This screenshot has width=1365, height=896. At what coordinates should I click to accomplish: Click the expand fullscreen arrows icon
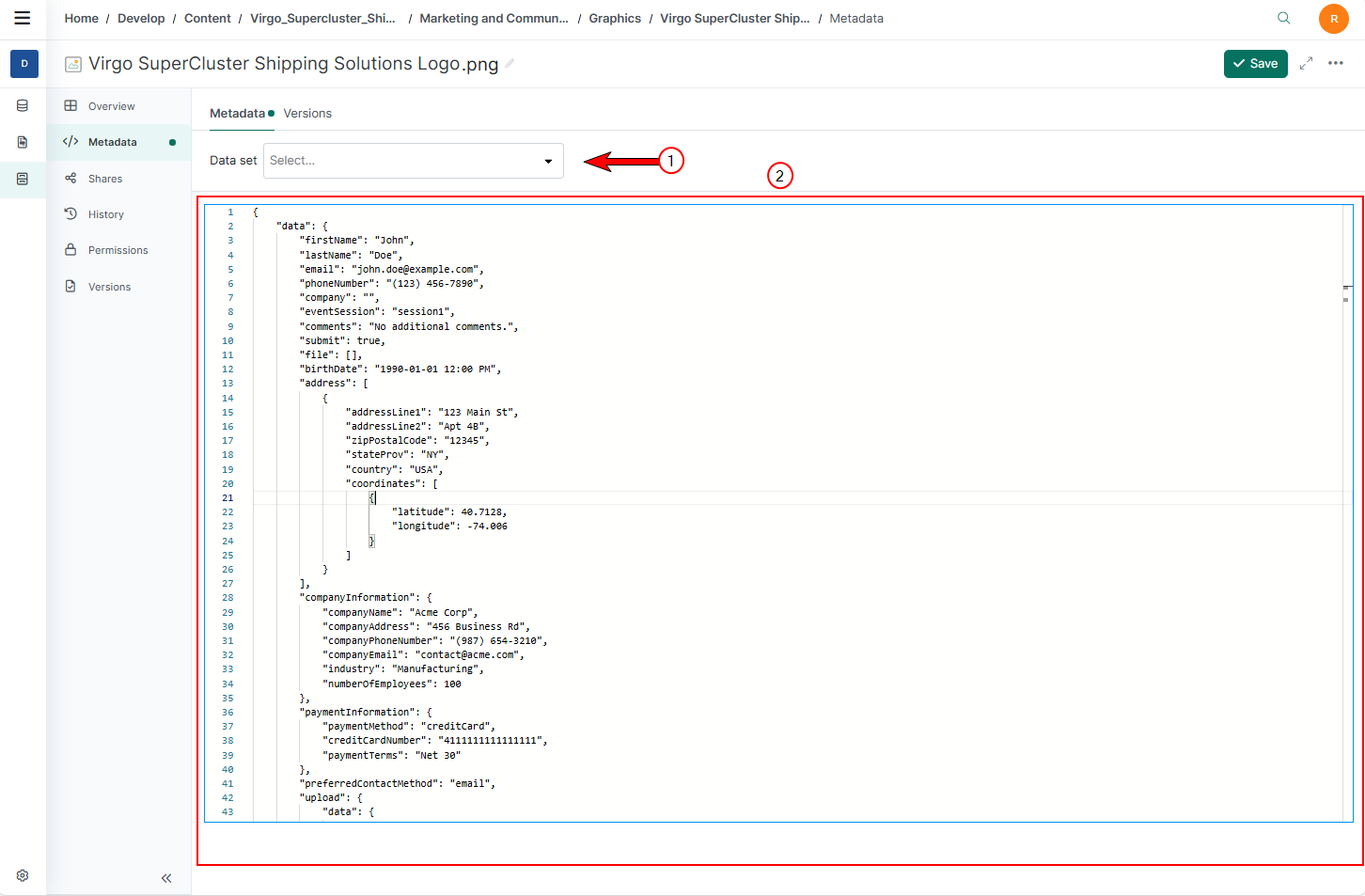pos(1306,63)
